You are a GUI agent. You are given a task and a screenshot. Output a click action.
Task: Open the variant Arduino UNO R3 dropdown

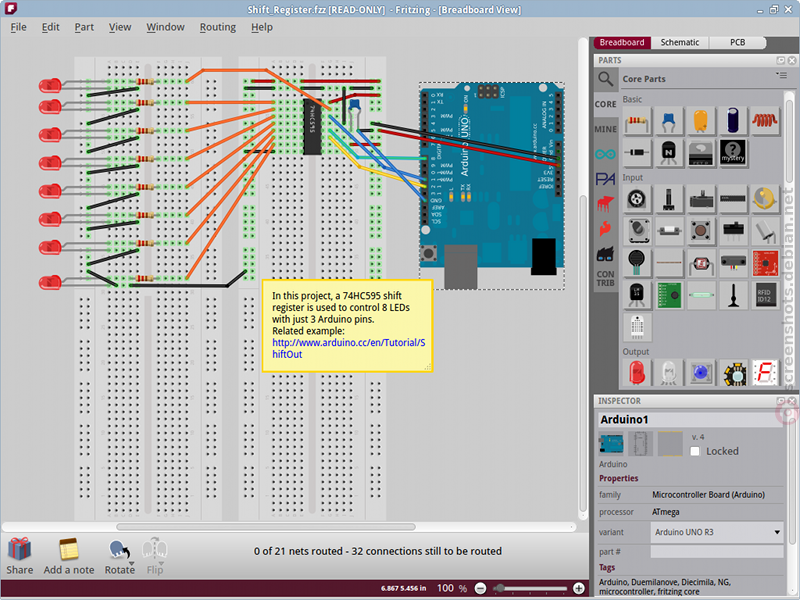click(x=717, y=532)
